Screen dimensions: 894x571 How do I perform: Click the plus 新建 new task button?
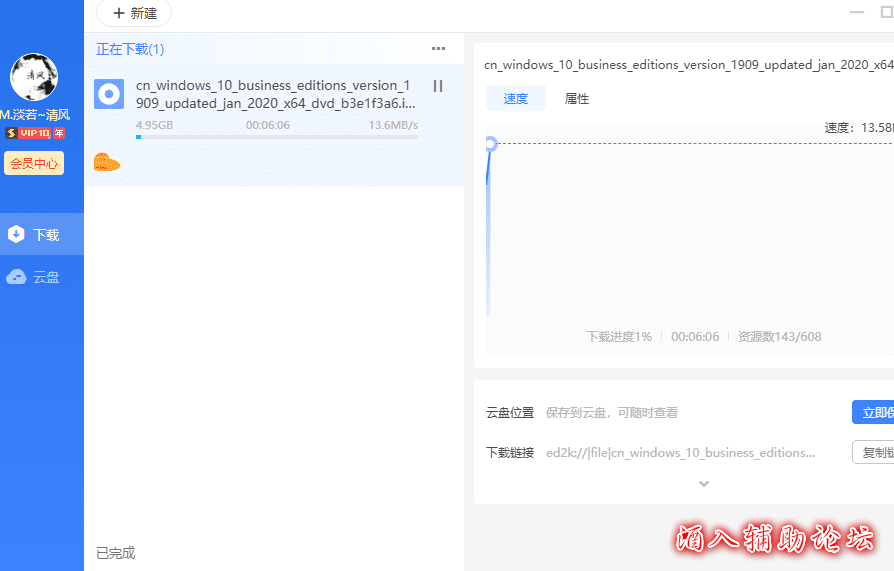134,13
